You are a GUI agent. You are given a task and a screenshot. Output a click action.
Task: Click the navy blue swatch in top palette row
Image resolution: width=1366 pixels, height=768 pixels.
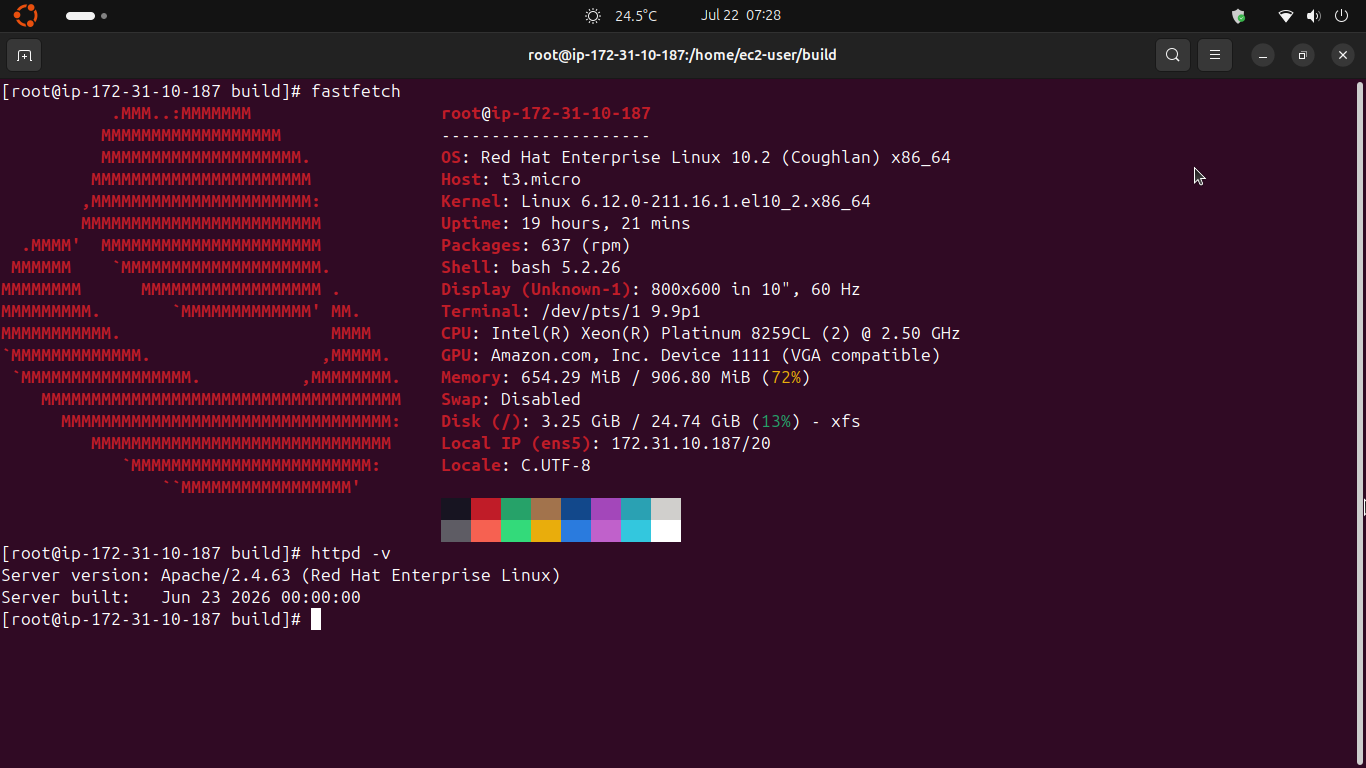tap(576, 509)
